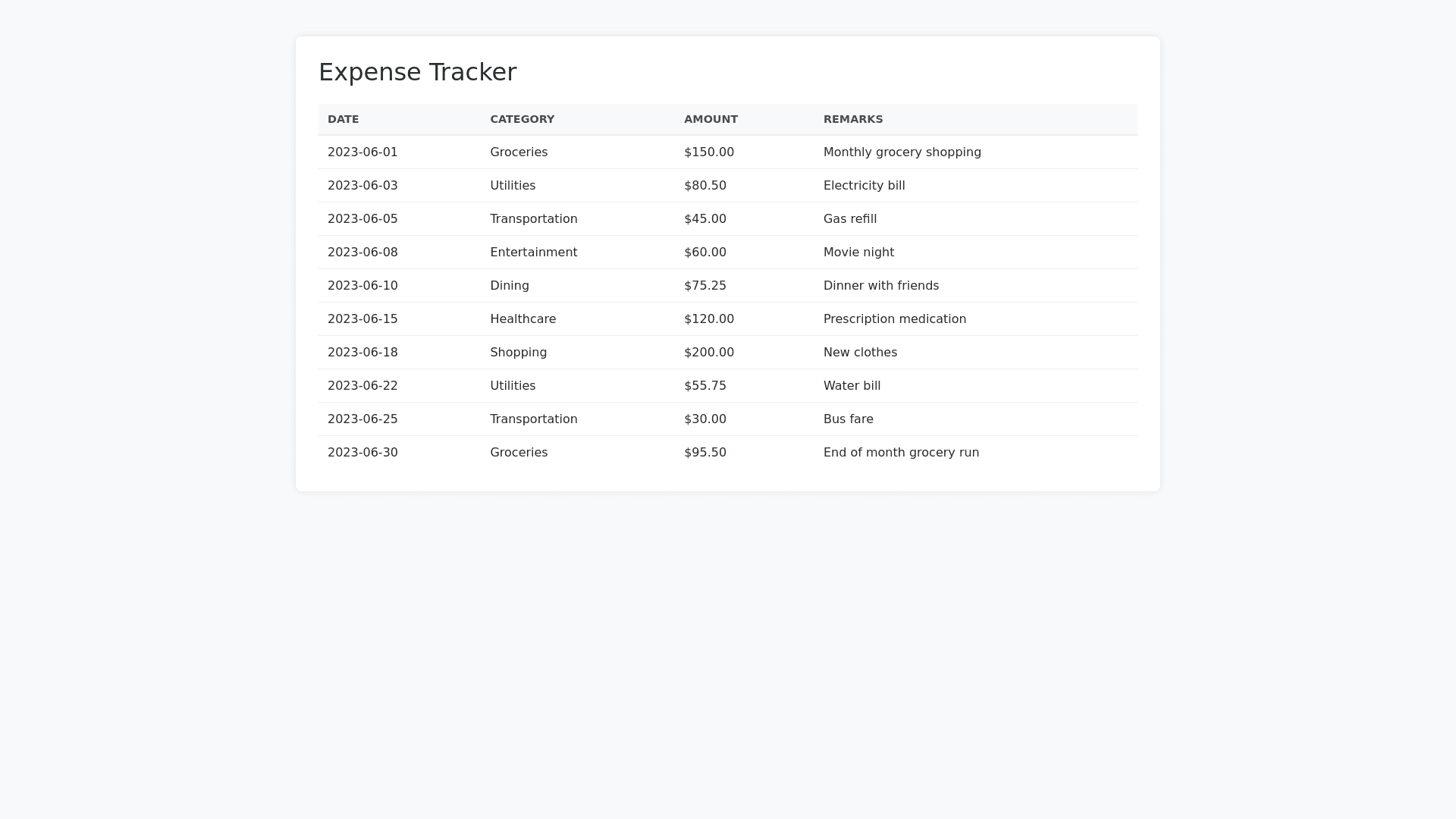Click the REMARKS column header
Screen dimensions: 1456x819
(x=853, y=119)
